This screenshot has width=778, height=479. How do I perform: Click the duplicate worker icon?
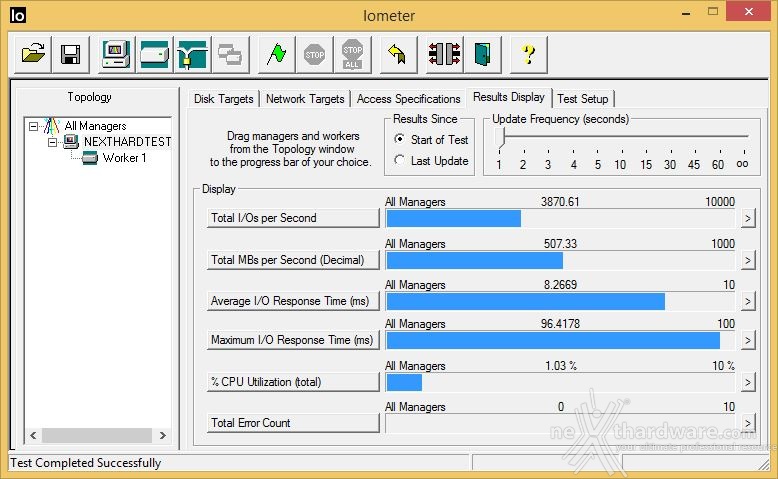coord(230,54)
